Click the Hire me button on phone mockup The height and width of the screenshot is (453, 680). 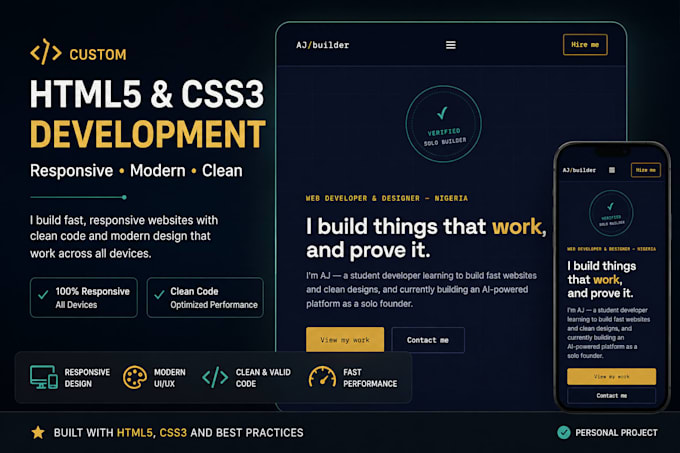coord(645,170)
